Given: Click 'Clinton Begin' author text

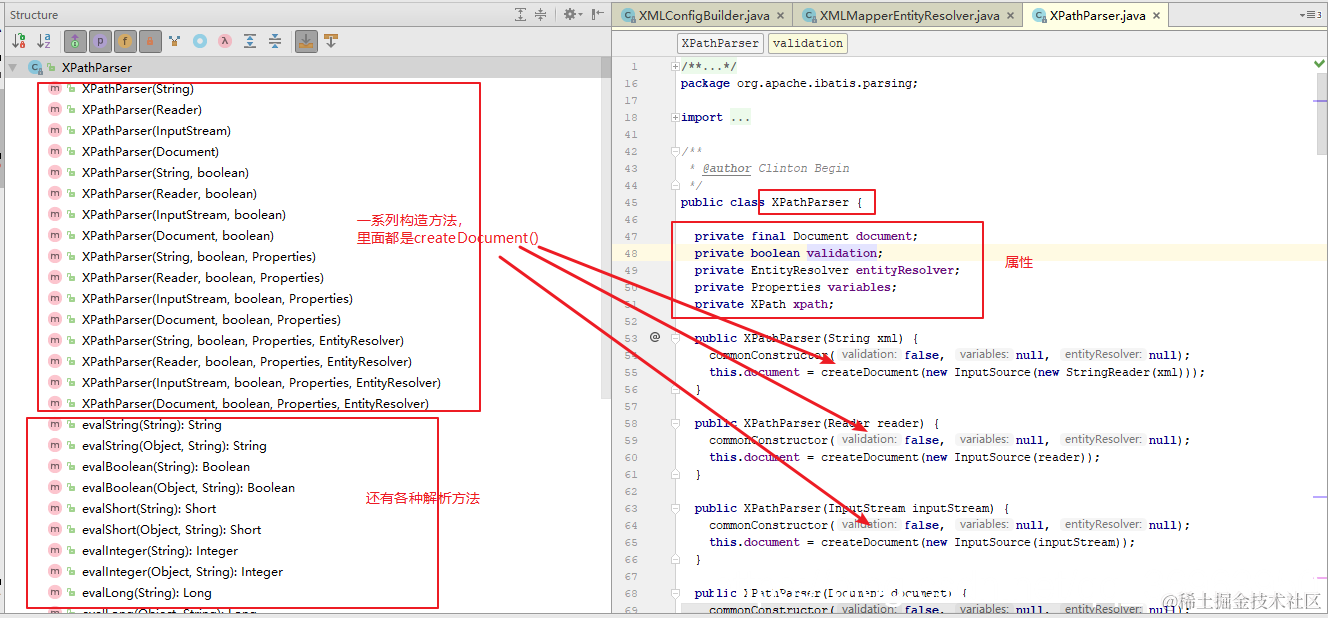Looking at the screenshot, I should [x=804, y=168].
